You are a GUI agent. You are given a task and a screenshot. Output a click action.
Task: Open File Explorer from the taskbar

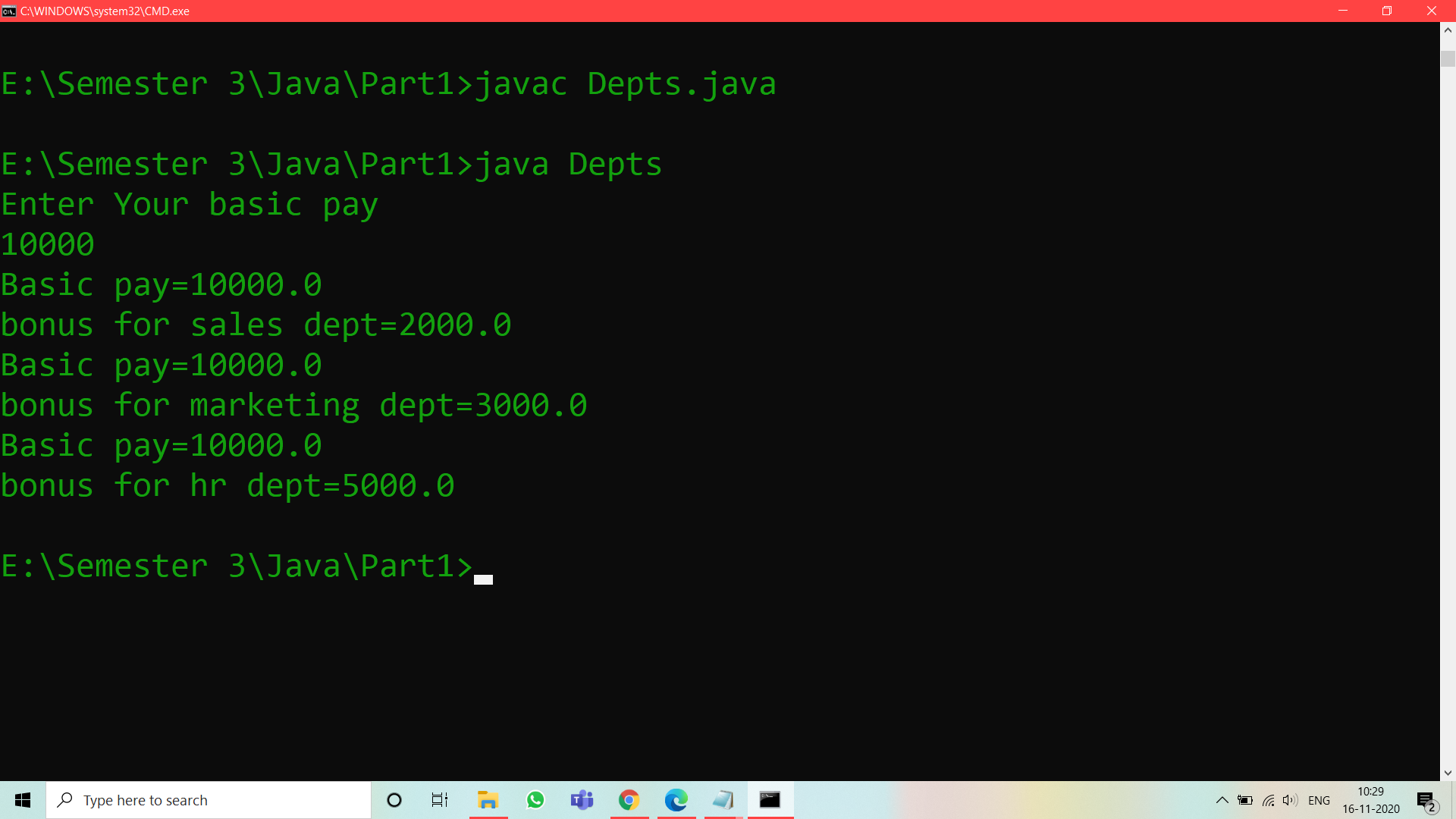pyautogui.click(x=488, y=799)
